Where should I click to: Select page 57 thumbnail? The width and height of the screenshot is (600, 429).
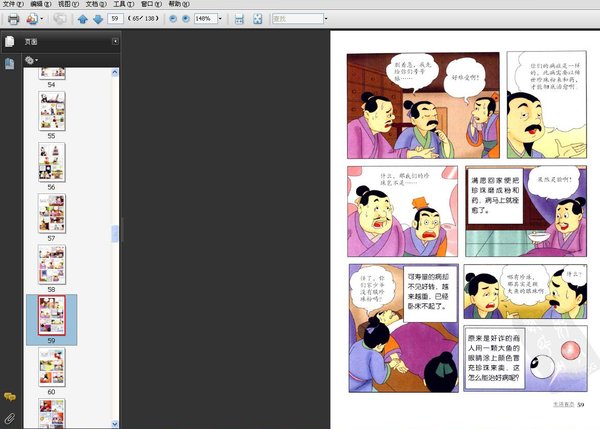tap(52, 213)
